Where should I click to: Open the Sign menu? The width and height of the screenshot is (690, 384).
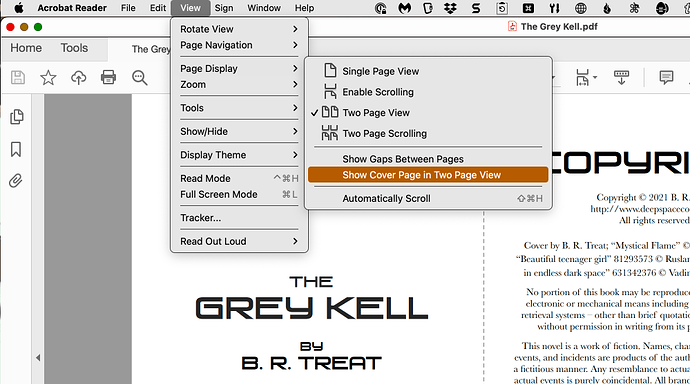coord(224,8)
